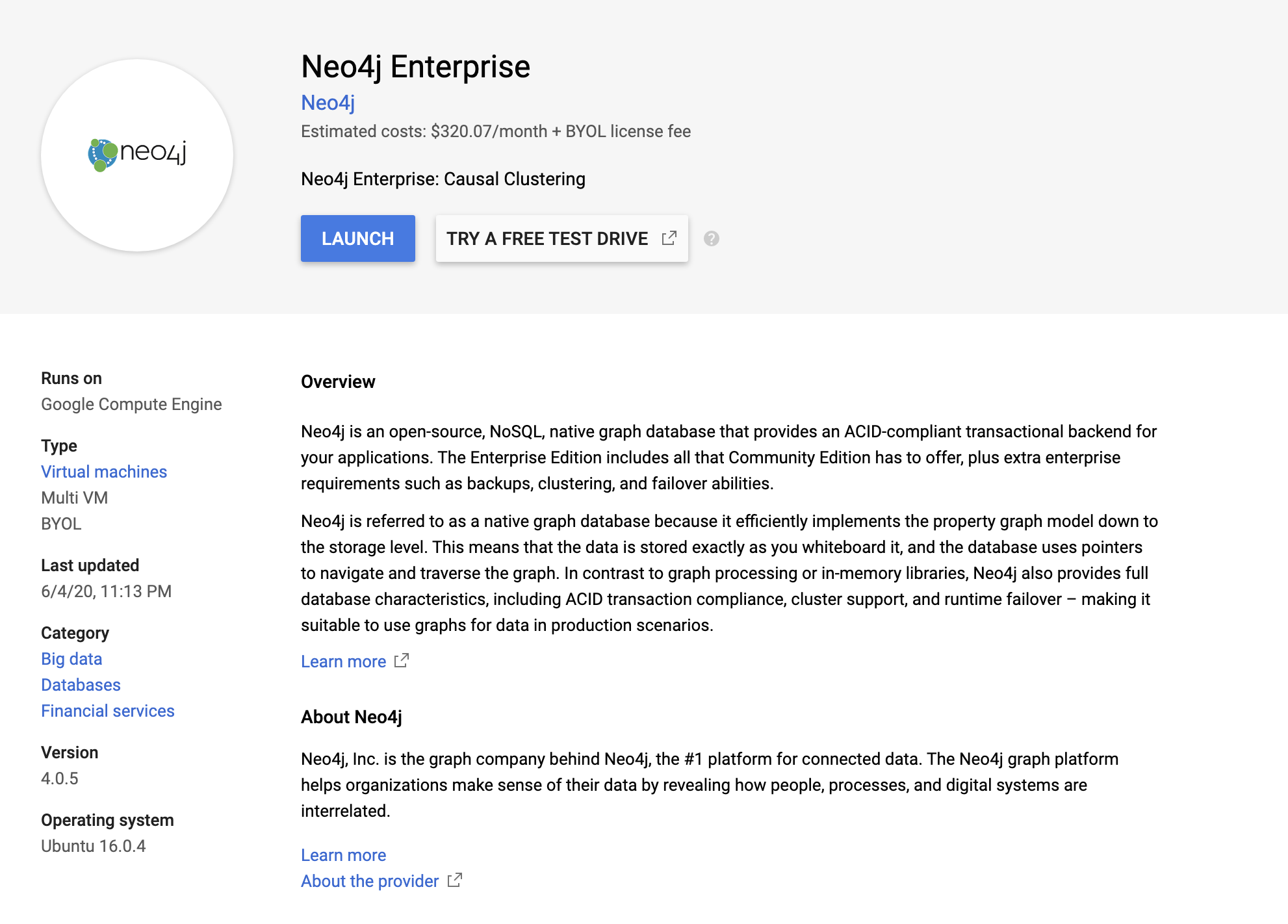Click Learn more under Overview
The image size is (1288, 924).
point(344,661)
